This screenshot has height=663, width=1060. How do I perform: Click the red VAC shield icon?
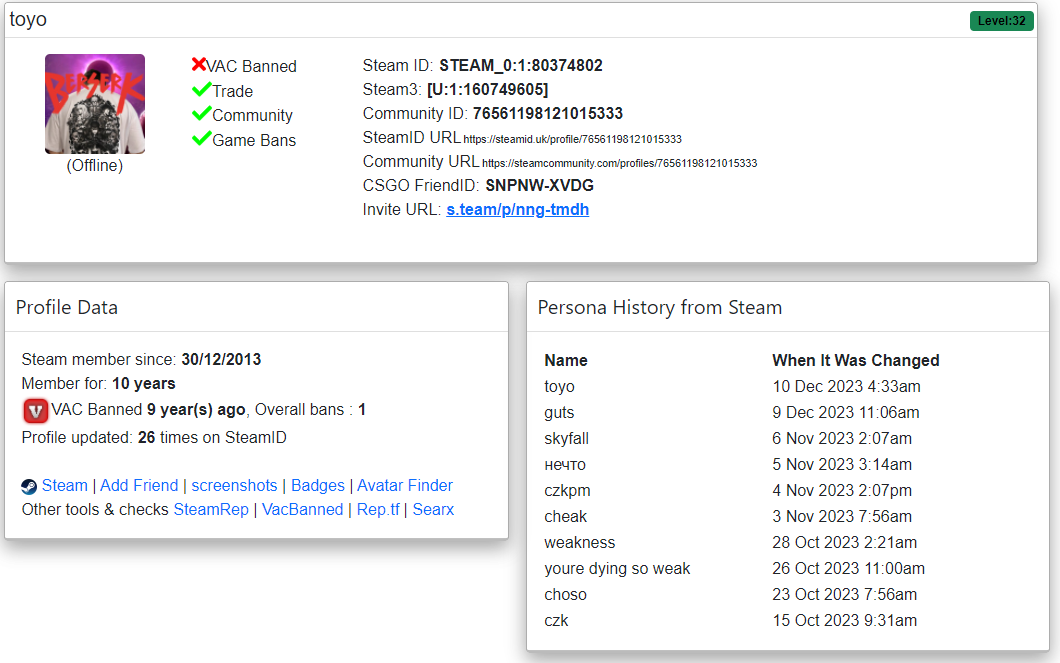point(35,410)
